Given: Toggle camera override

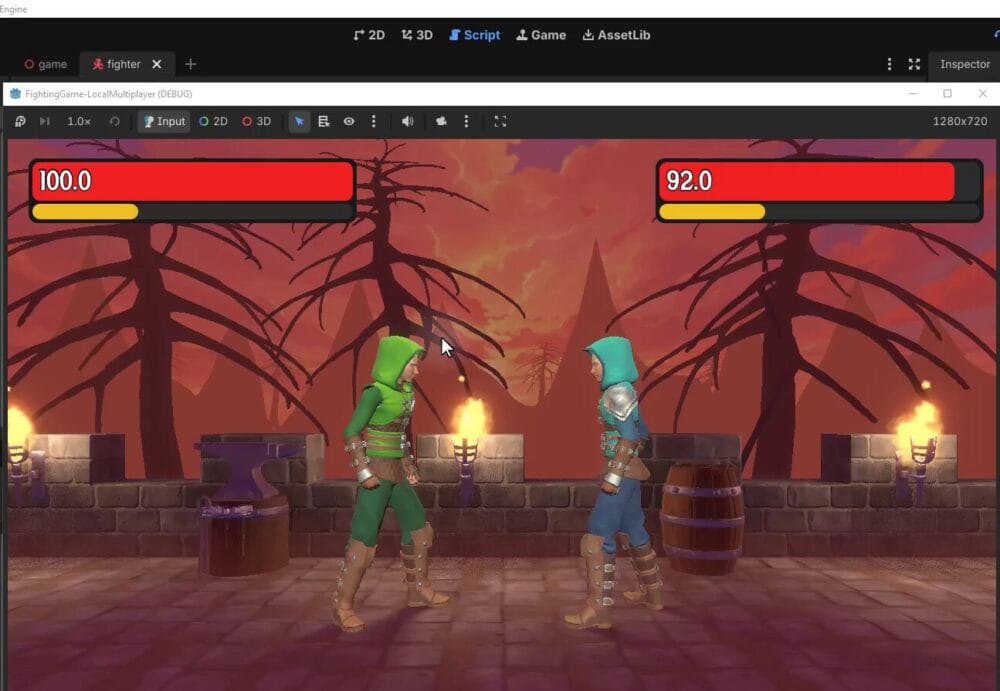Looking at the screenshot, I should click(x=441, y=121).
